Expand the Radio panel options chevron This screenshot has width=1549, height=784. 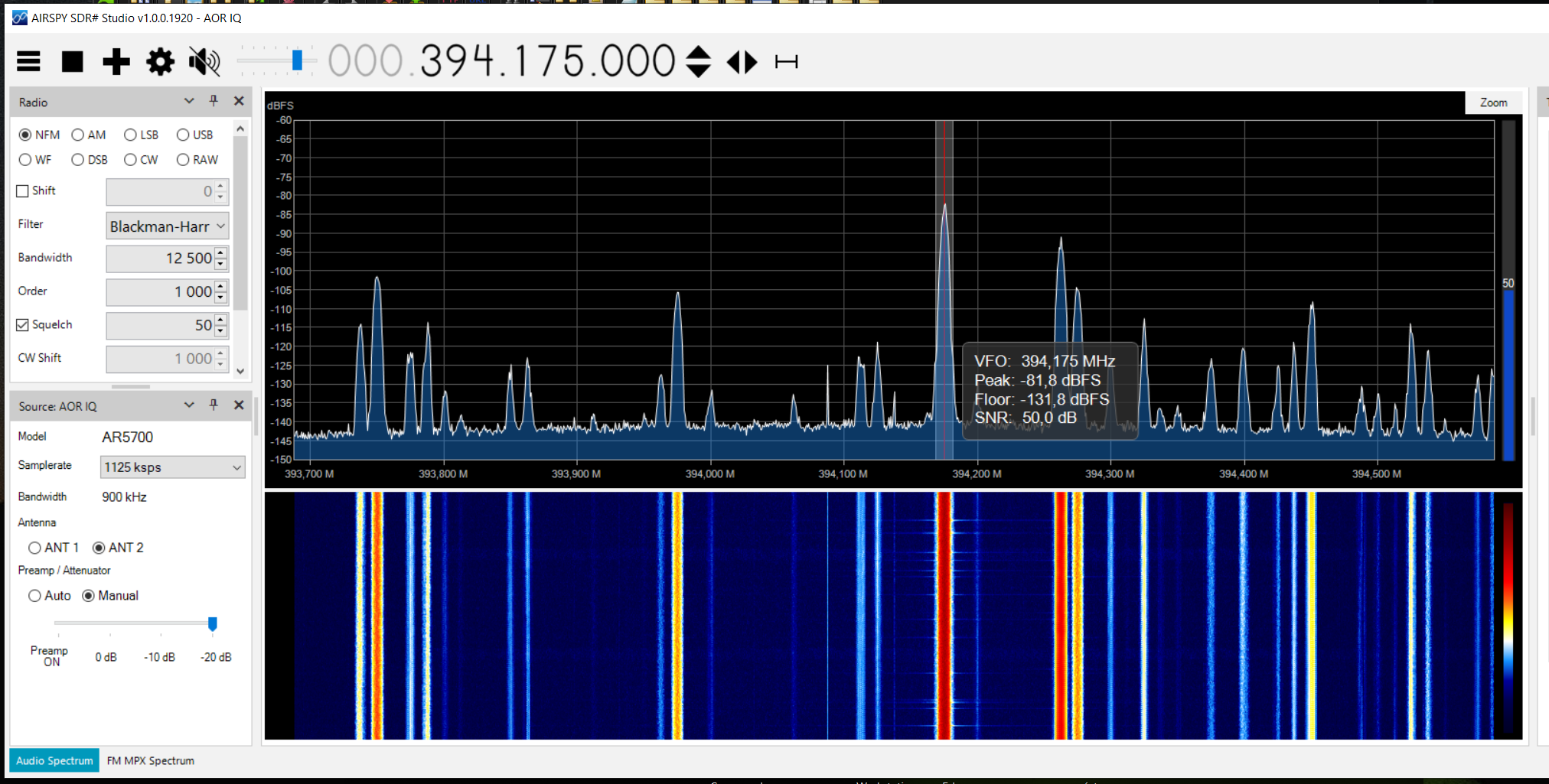pos(189,101)
